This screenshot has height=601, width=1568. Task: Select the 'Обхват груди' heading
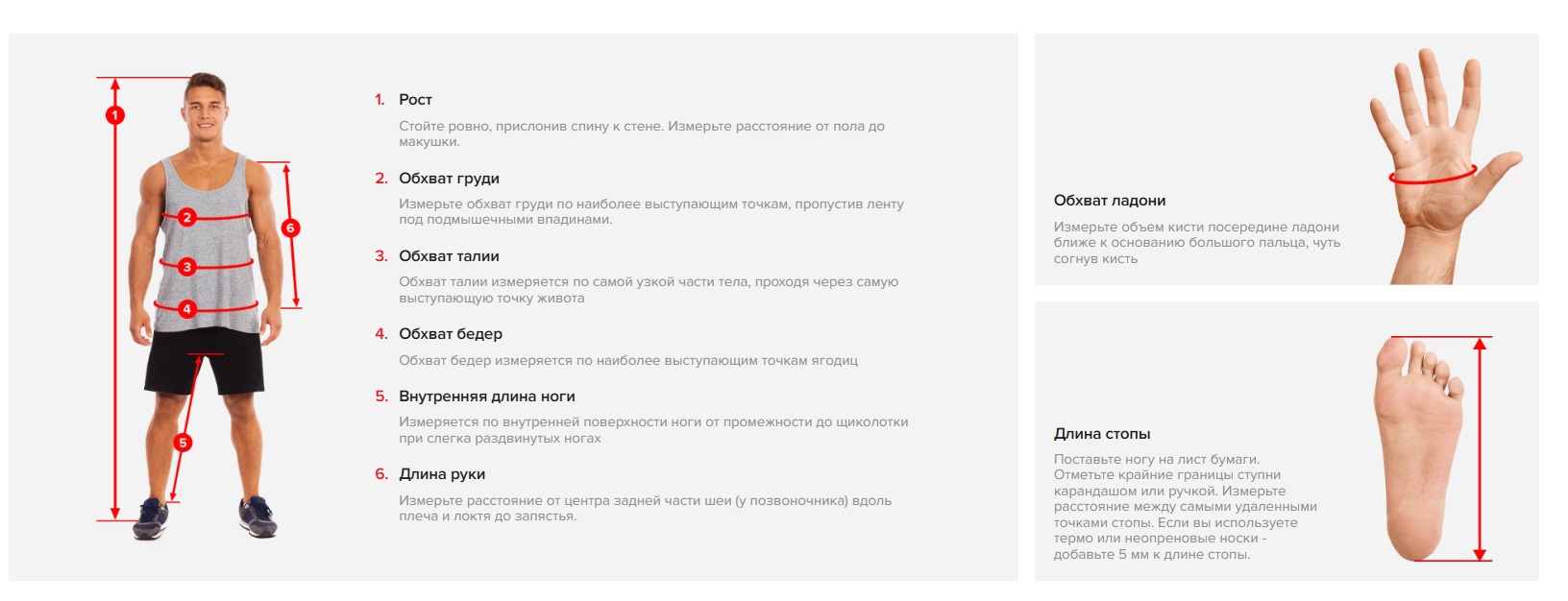coord(449,179)
